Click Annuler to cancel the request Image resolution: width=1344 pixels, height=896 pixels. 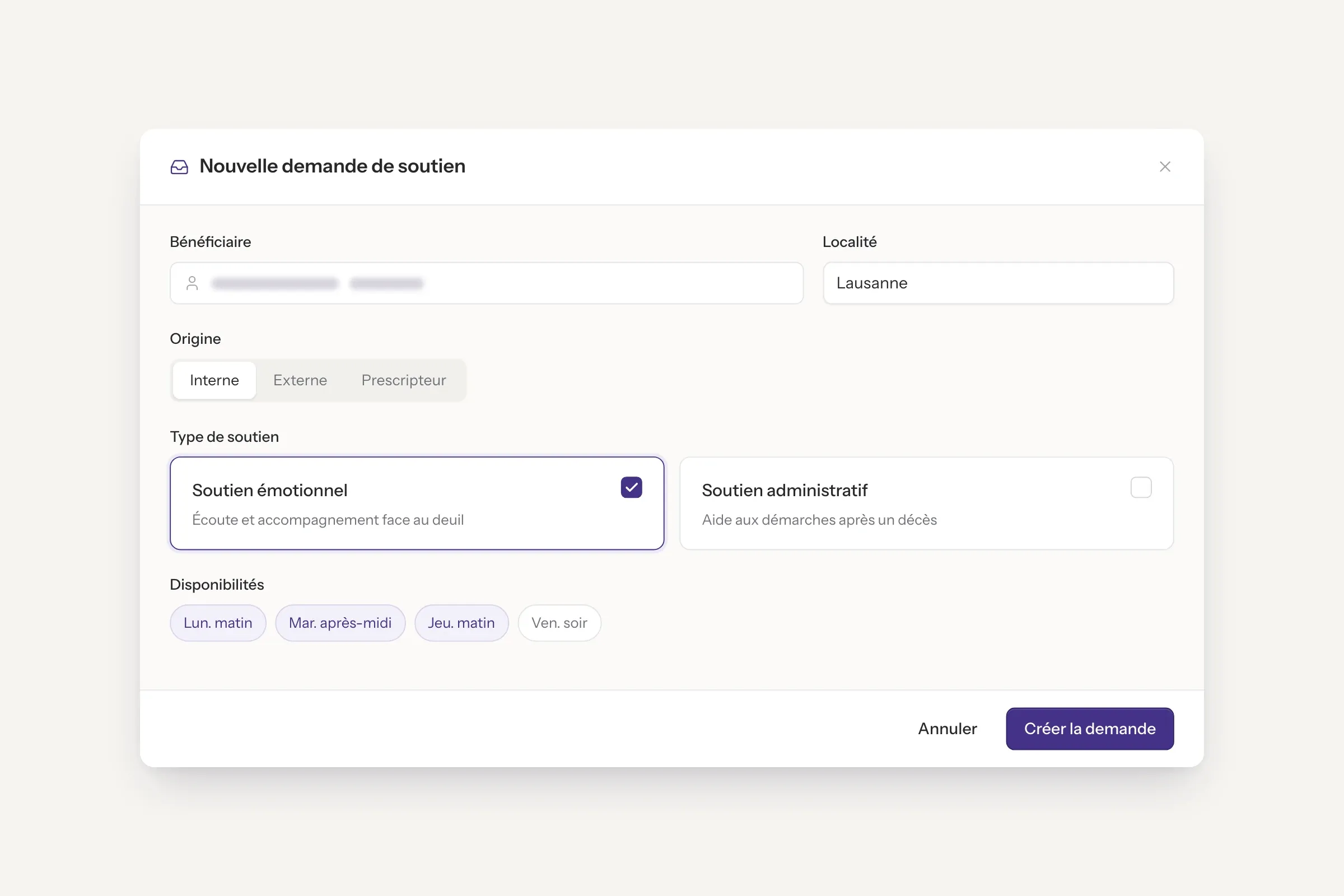click(948, 729)
